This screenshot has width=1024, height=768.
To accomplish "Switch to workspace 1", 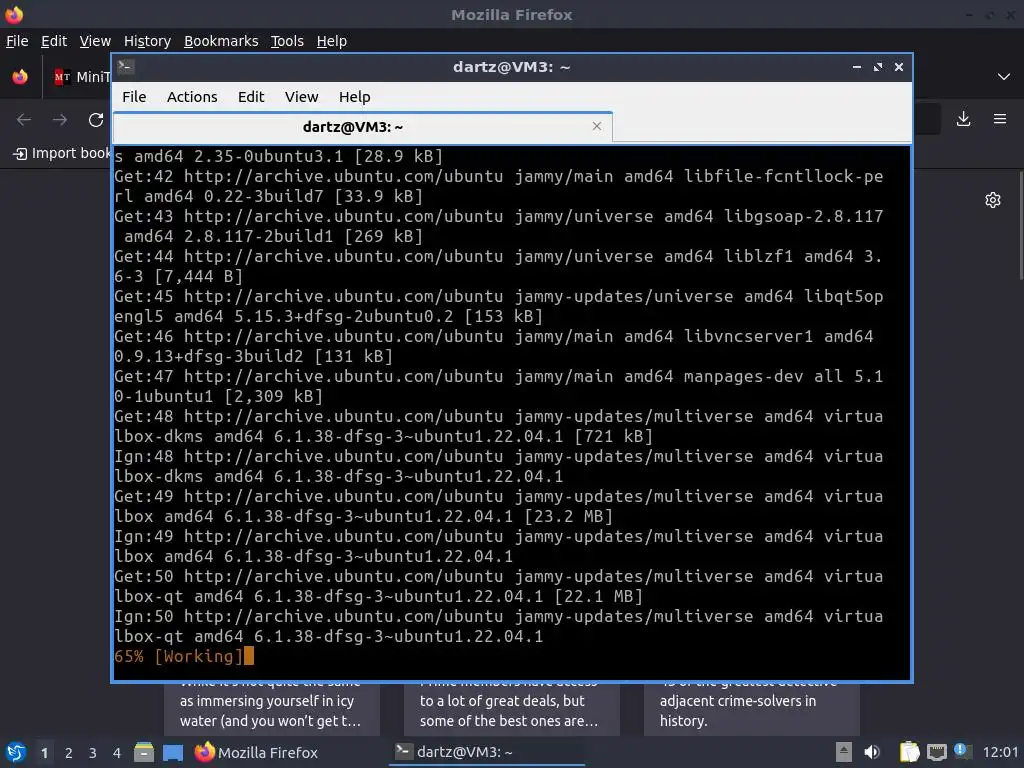I will [x=44, y=753].
